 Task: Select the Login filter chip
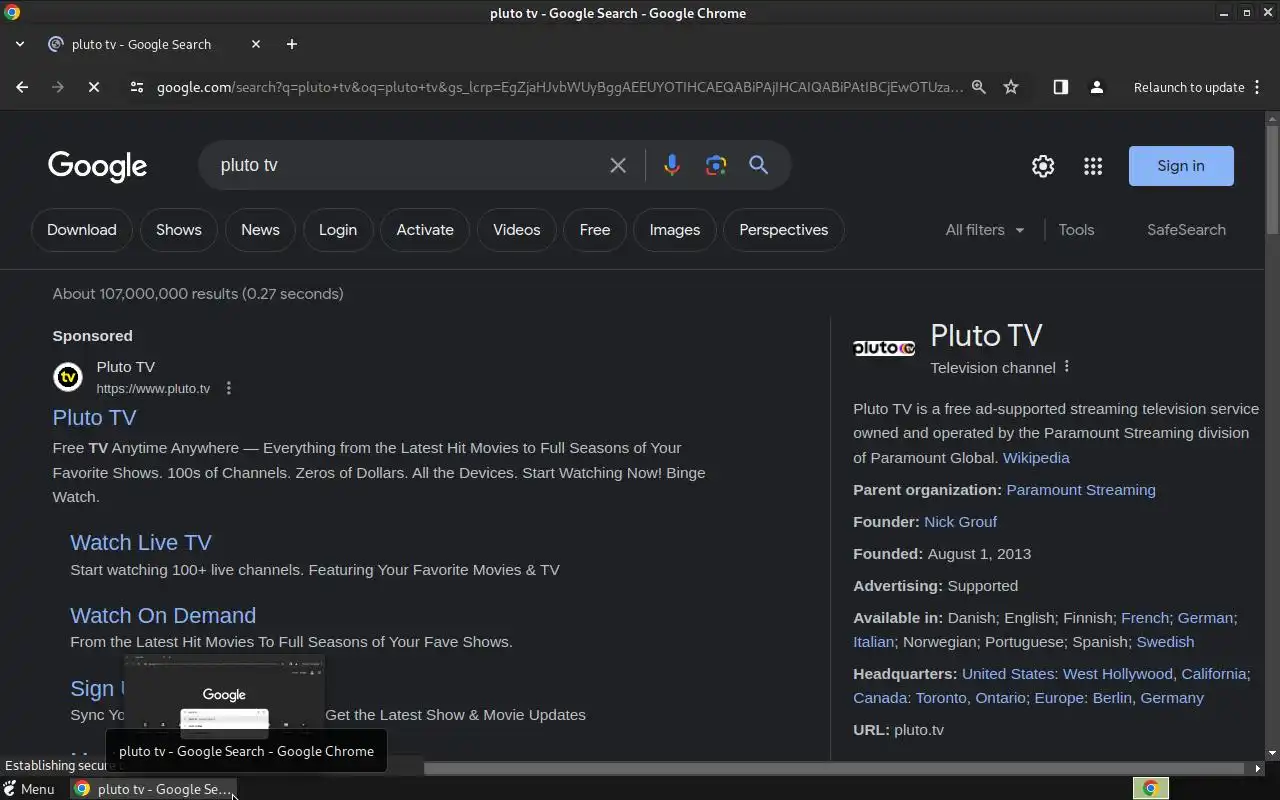338,230
